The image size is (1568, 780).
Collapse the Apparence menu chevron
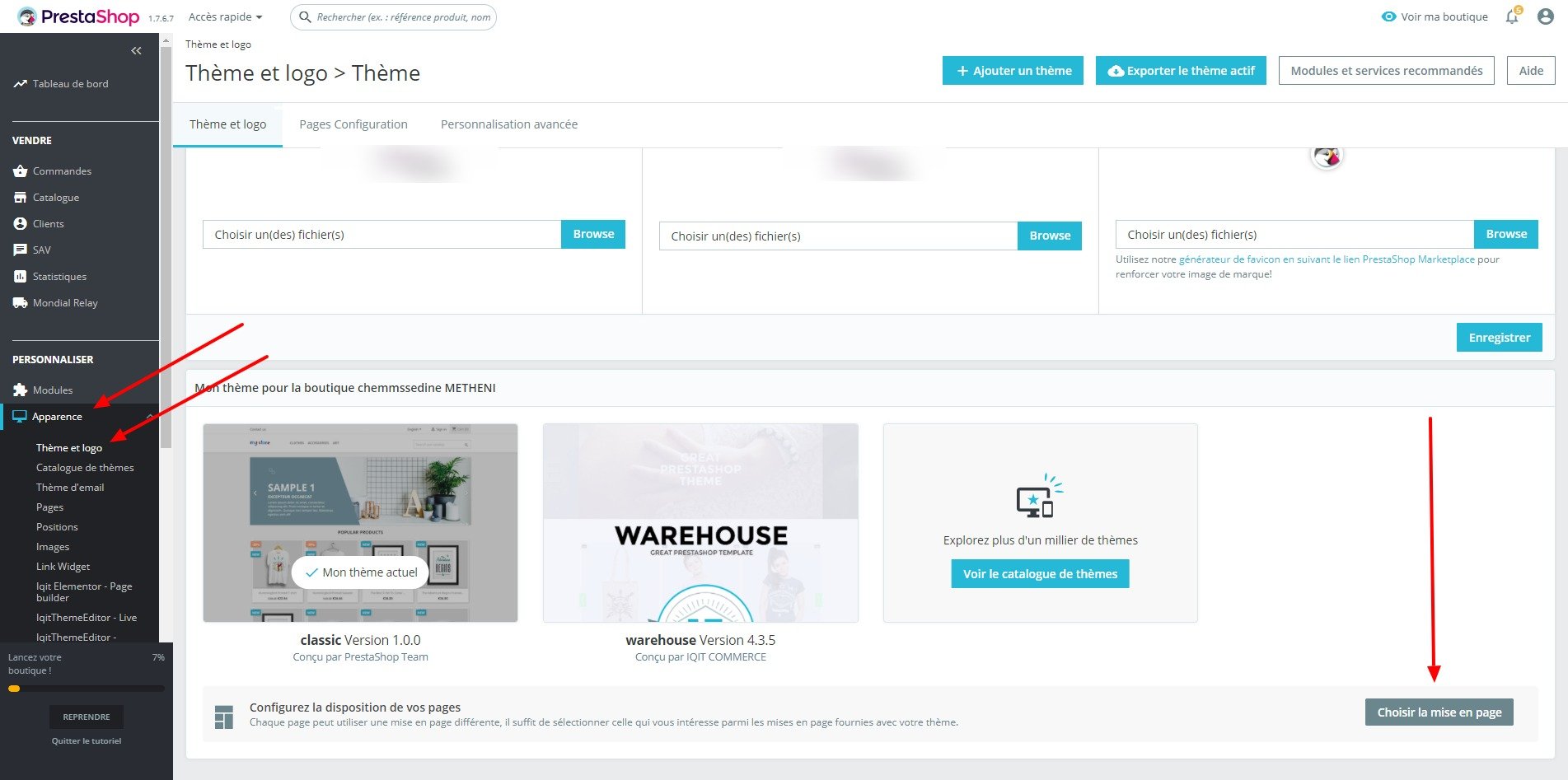tap(149, 417)
